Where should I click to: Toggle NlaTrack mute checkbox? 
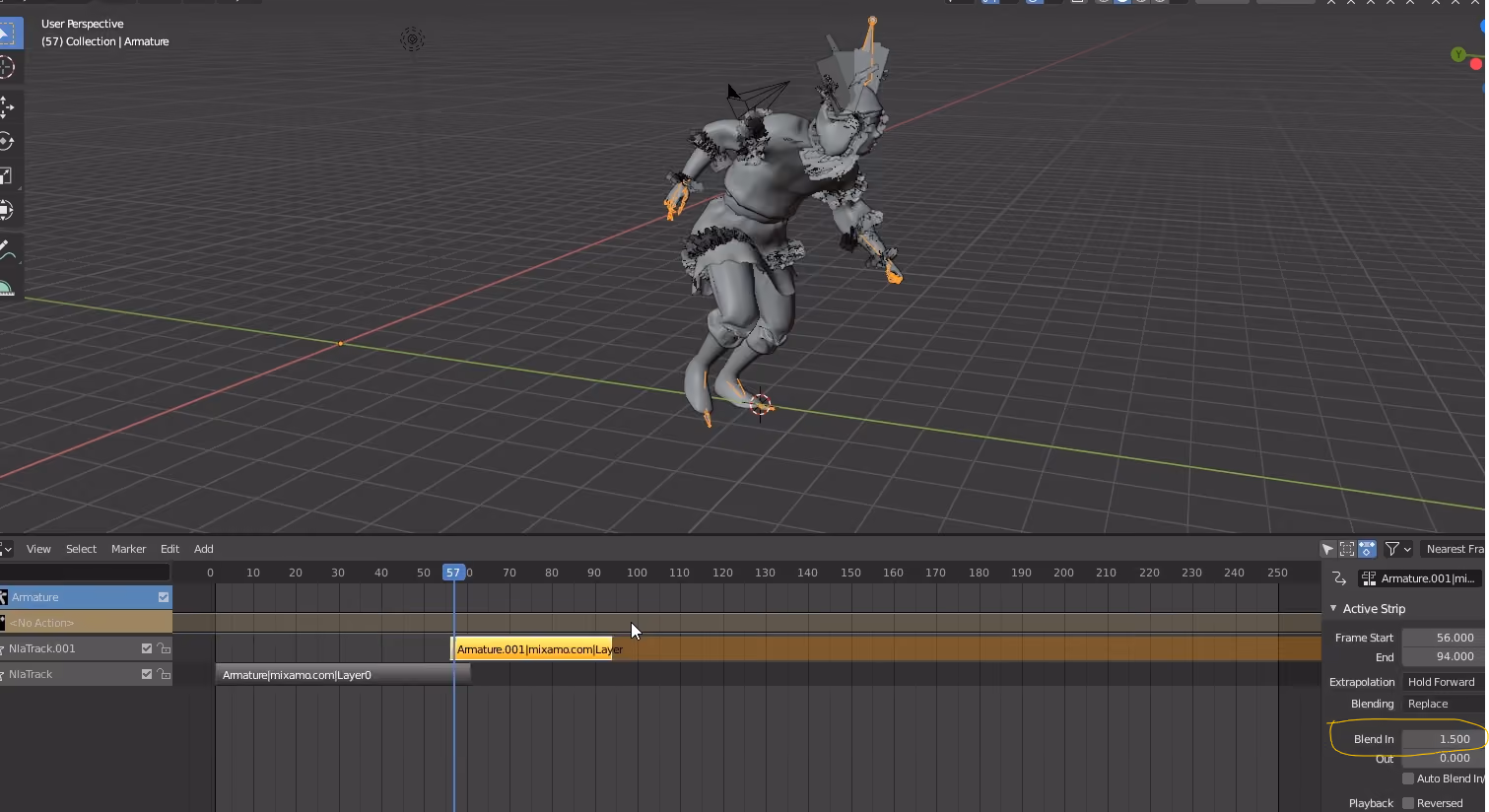click(x=147, y=674)
